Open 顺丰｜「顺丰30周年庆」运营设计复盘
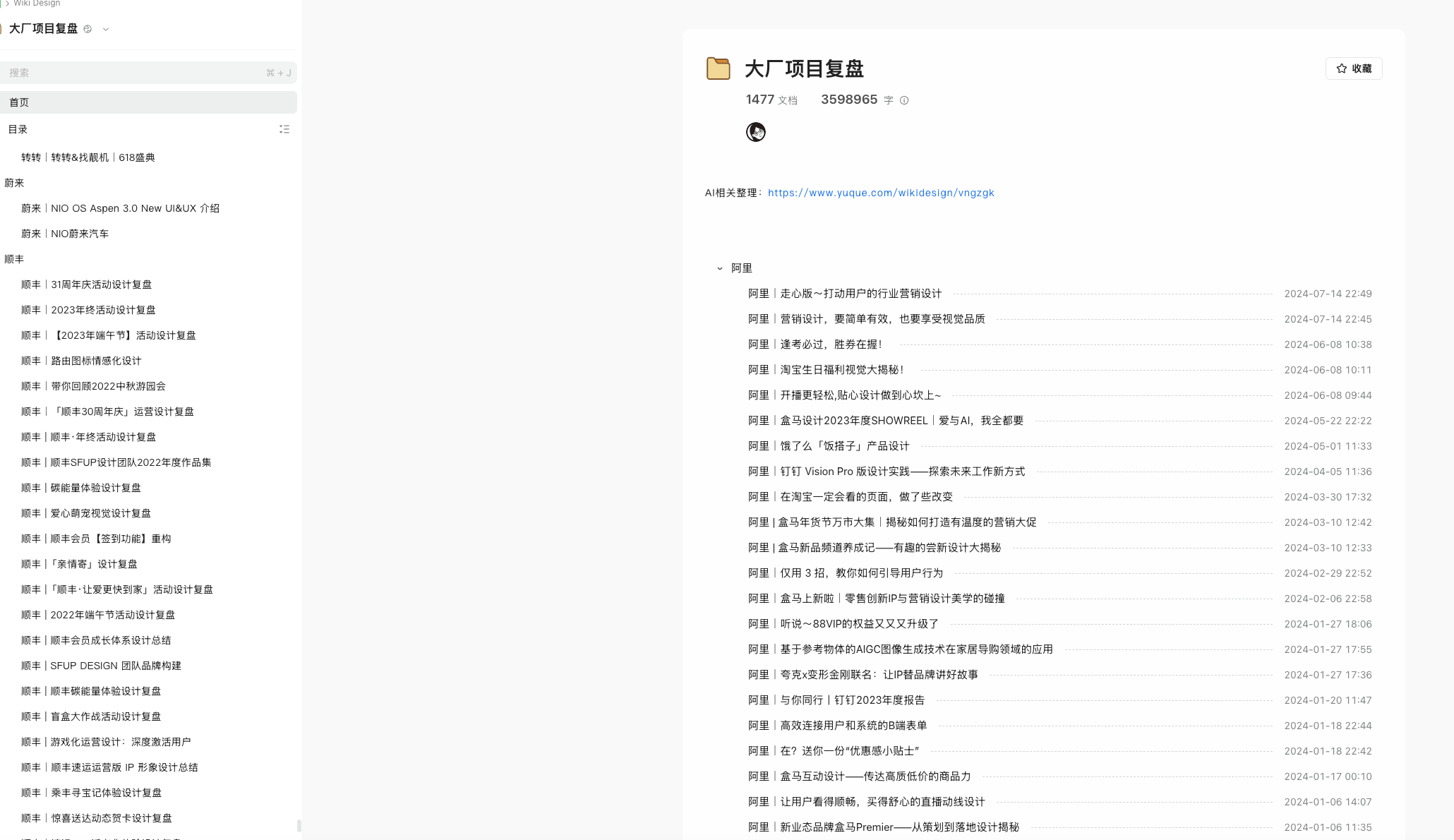 [x=107, y=412]
